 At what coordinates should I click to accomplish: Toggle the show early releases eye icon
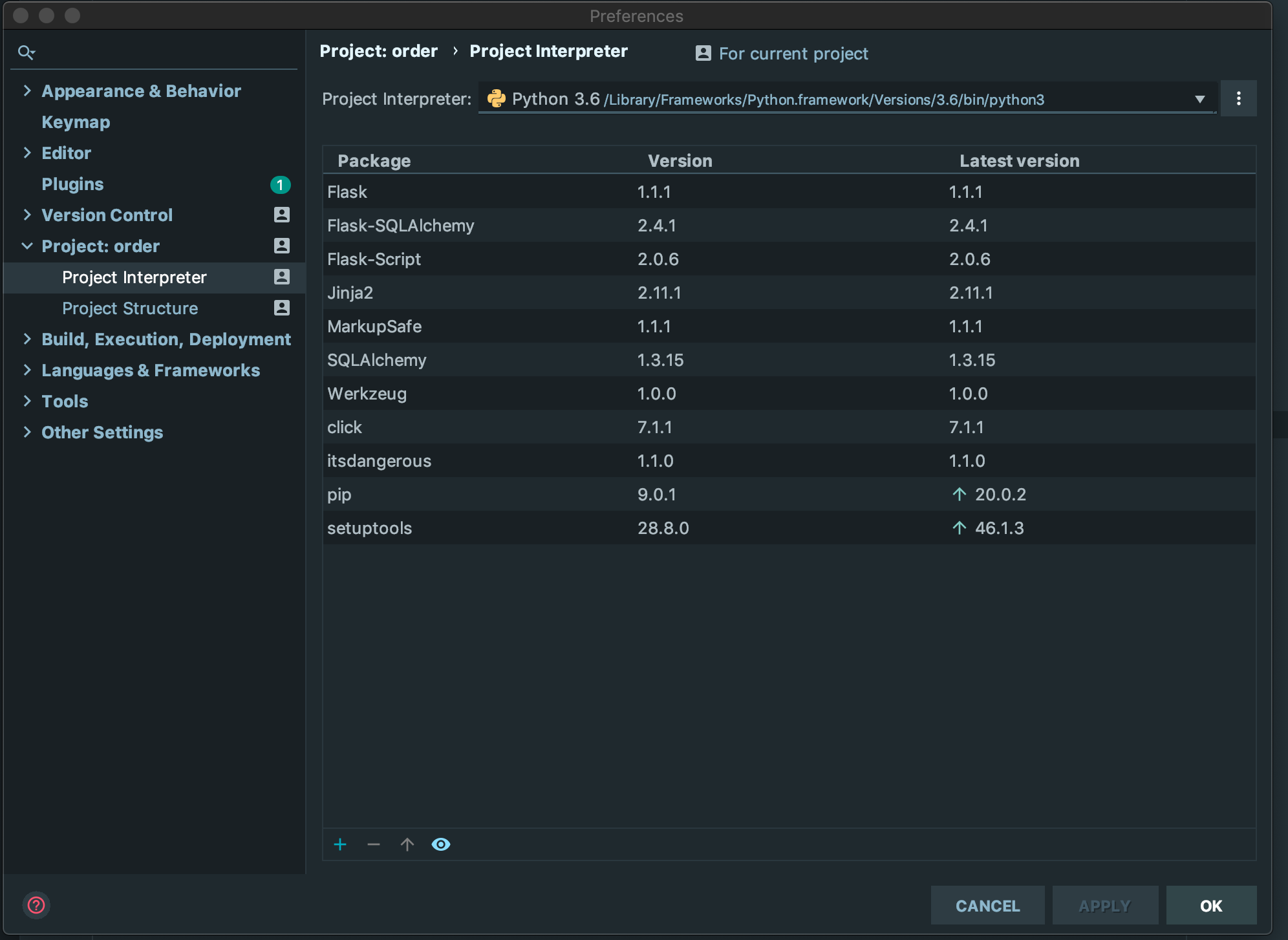point(441,844)
